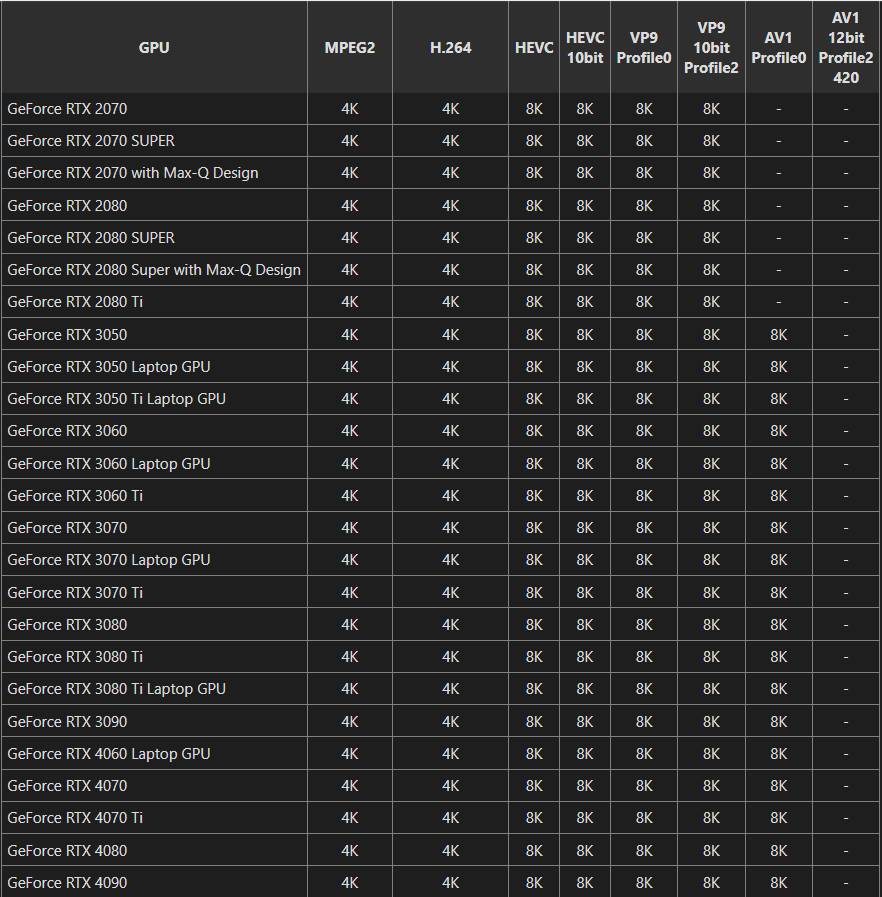Click MPEG2 4K cell for RTX 4080
Image resolution: width=882 pixels, height=897 pixels.
tap(349, 850)
